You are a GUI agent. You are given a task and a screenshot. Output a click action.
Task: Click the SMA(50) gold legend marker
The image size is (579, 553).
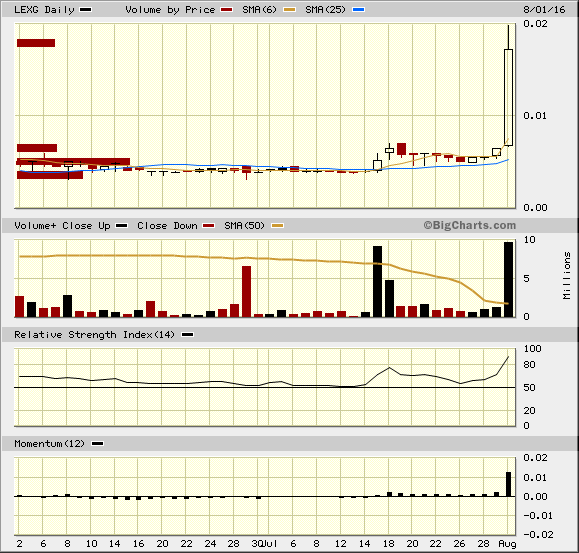278,226
